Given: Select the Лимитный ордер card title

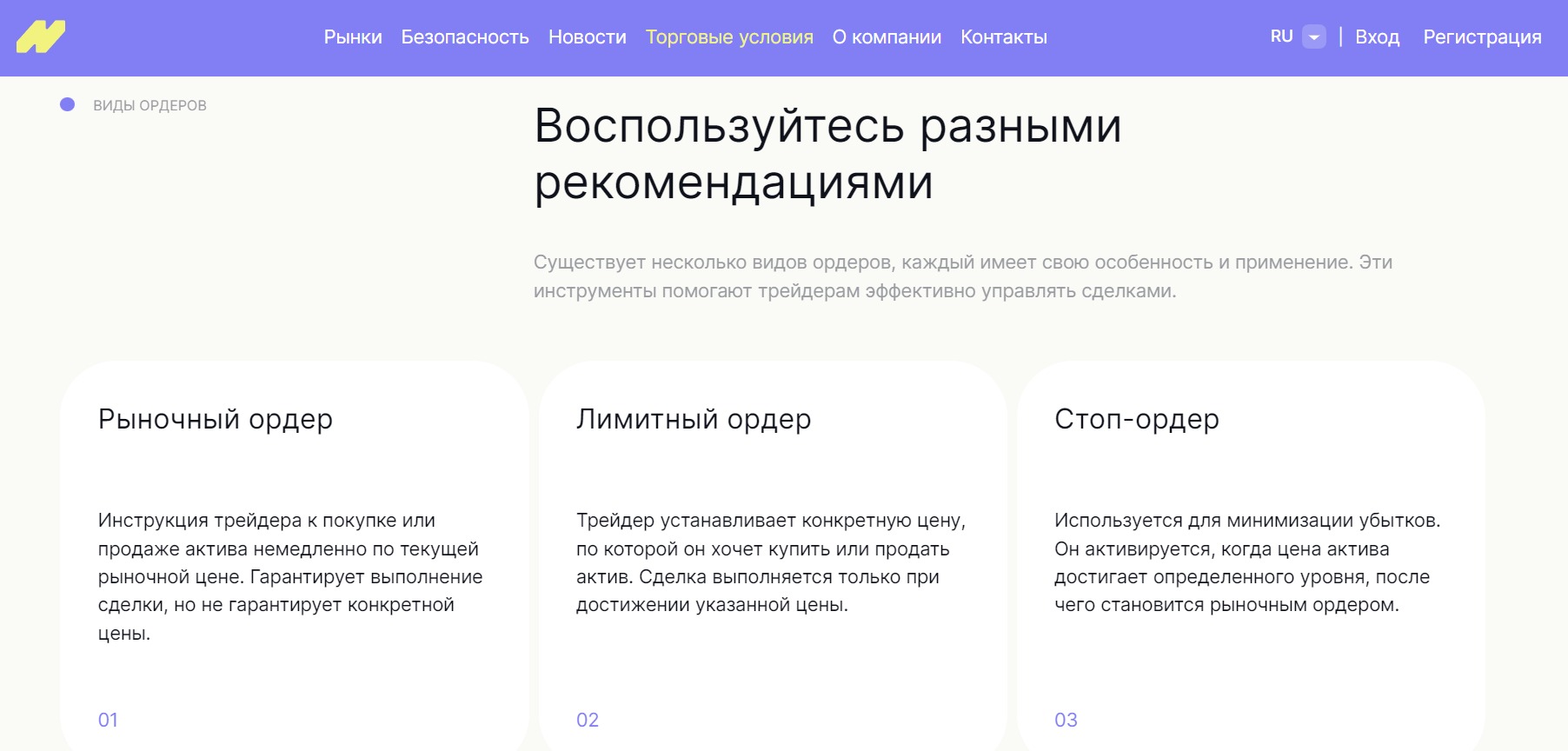Looking at the screenshot, I should (694, 419).
